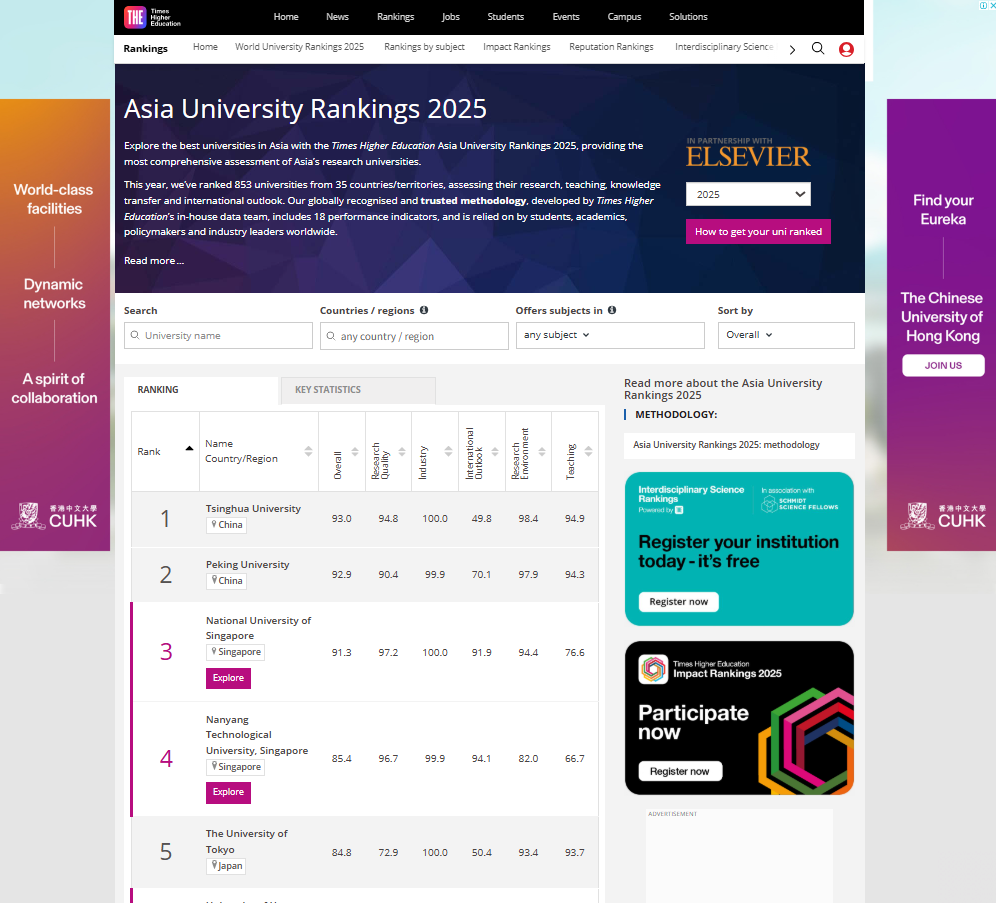
Task: Switch to the RANKING tab
Action: pyautogui.click(x=201, y=390)
